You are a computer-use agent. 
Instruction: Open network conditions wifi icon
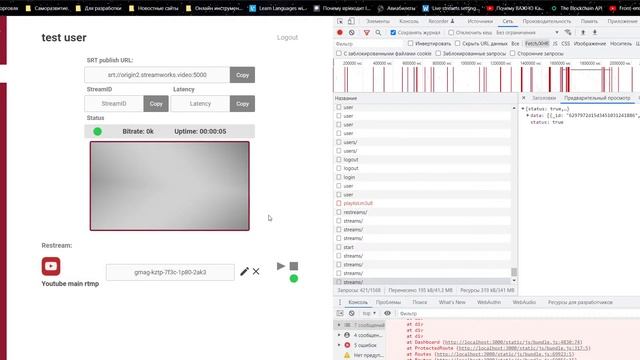click(x=568, y=32)
